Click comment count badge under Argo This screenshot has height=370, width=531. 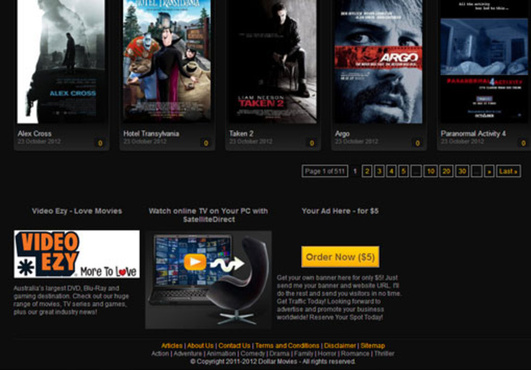[x=417, y=143]
